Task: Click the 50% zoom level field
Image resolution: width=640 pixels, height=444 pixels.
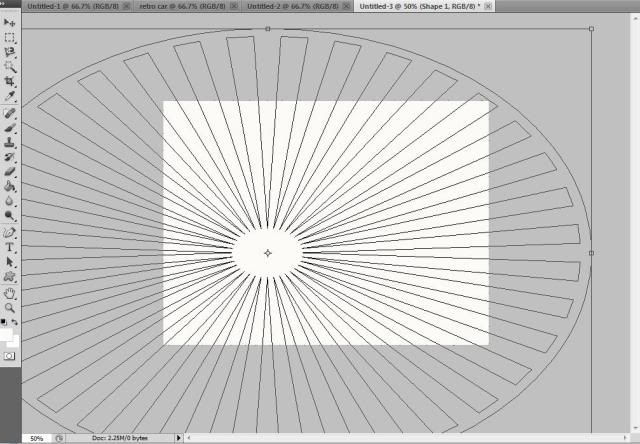Action: coord(36,438)
